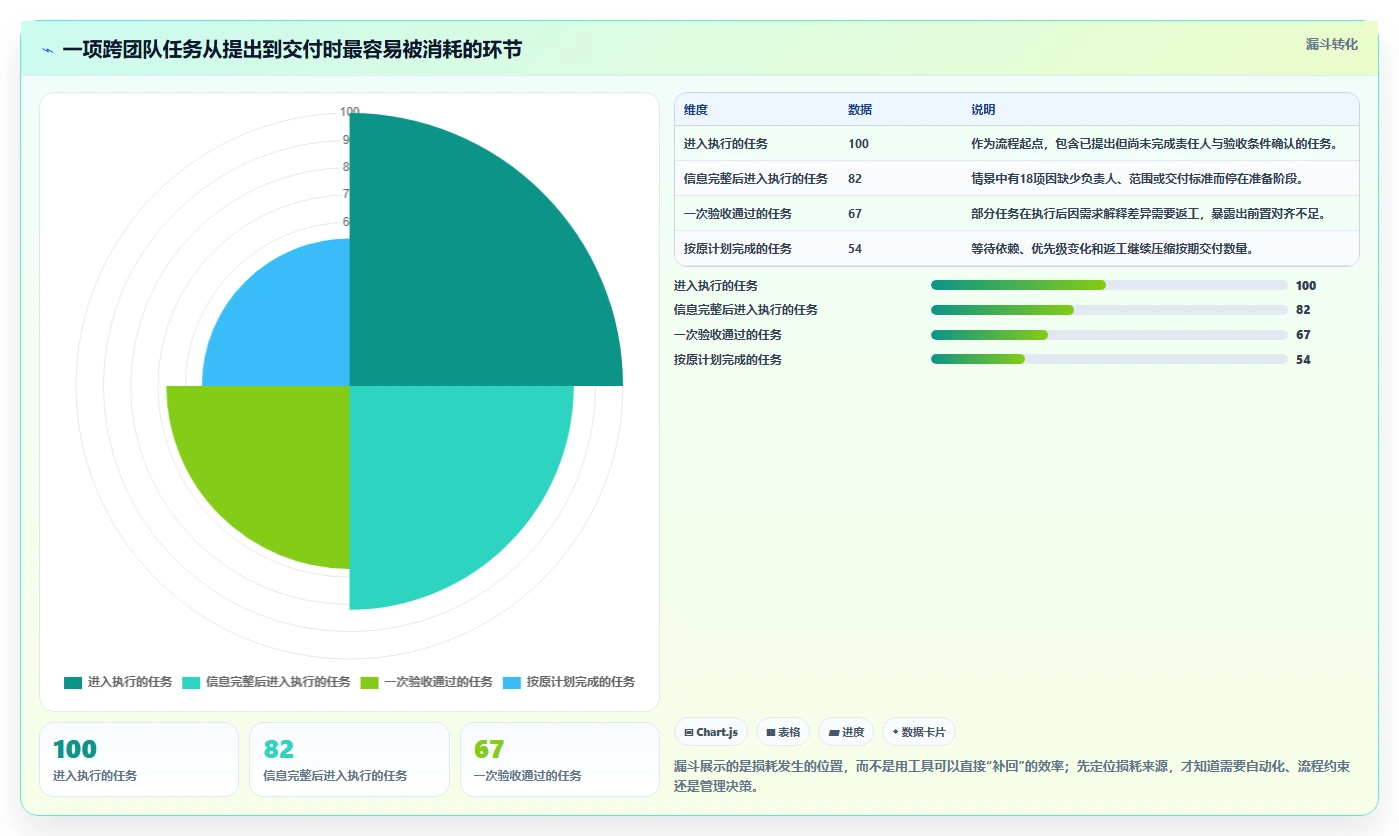1399x836 pixels.
Task: Select the 进度 tag
Action: pyautogui.click(x=846, y=732)
